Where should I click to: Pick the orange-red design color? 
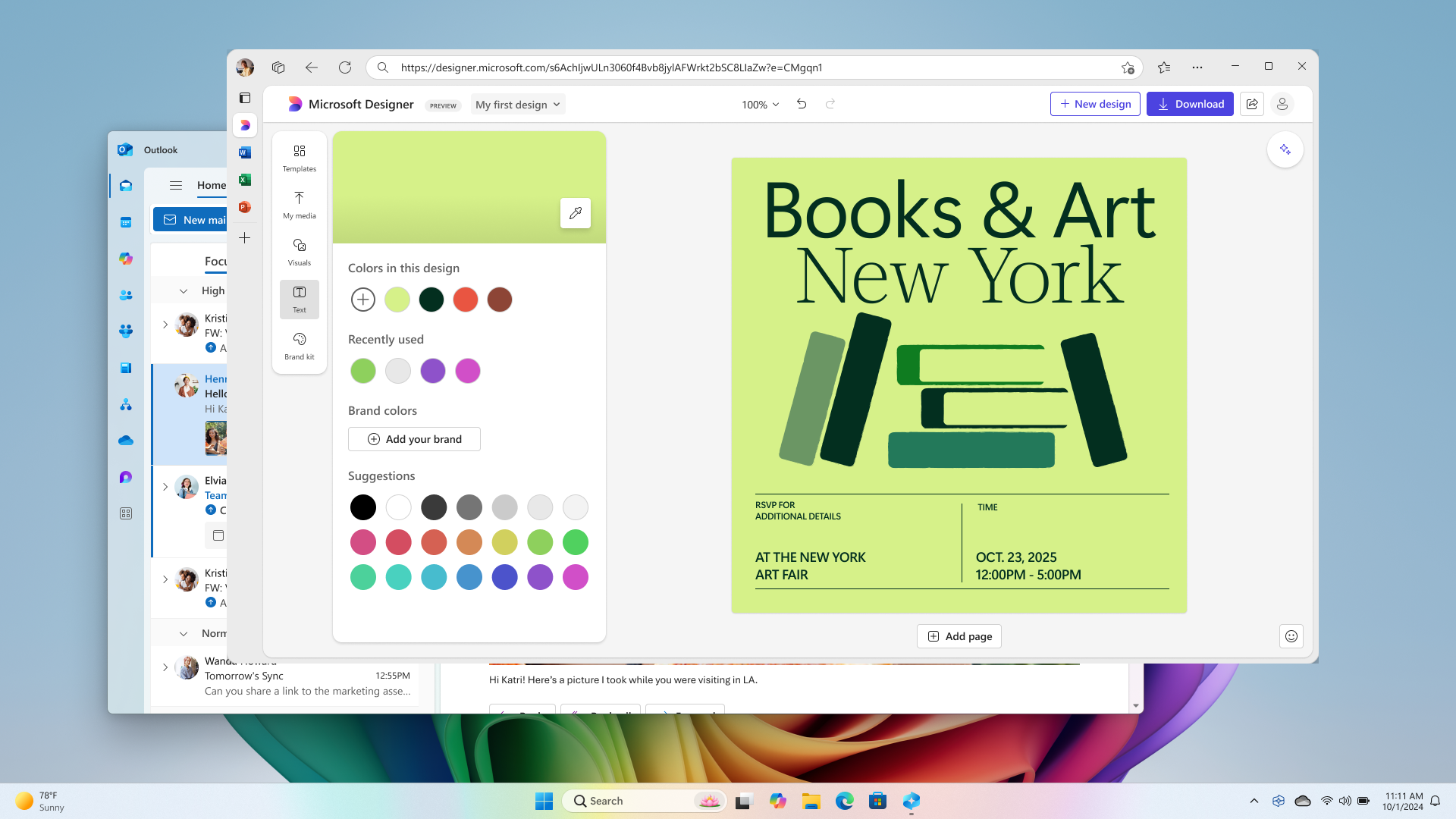(x=466, y=300)
